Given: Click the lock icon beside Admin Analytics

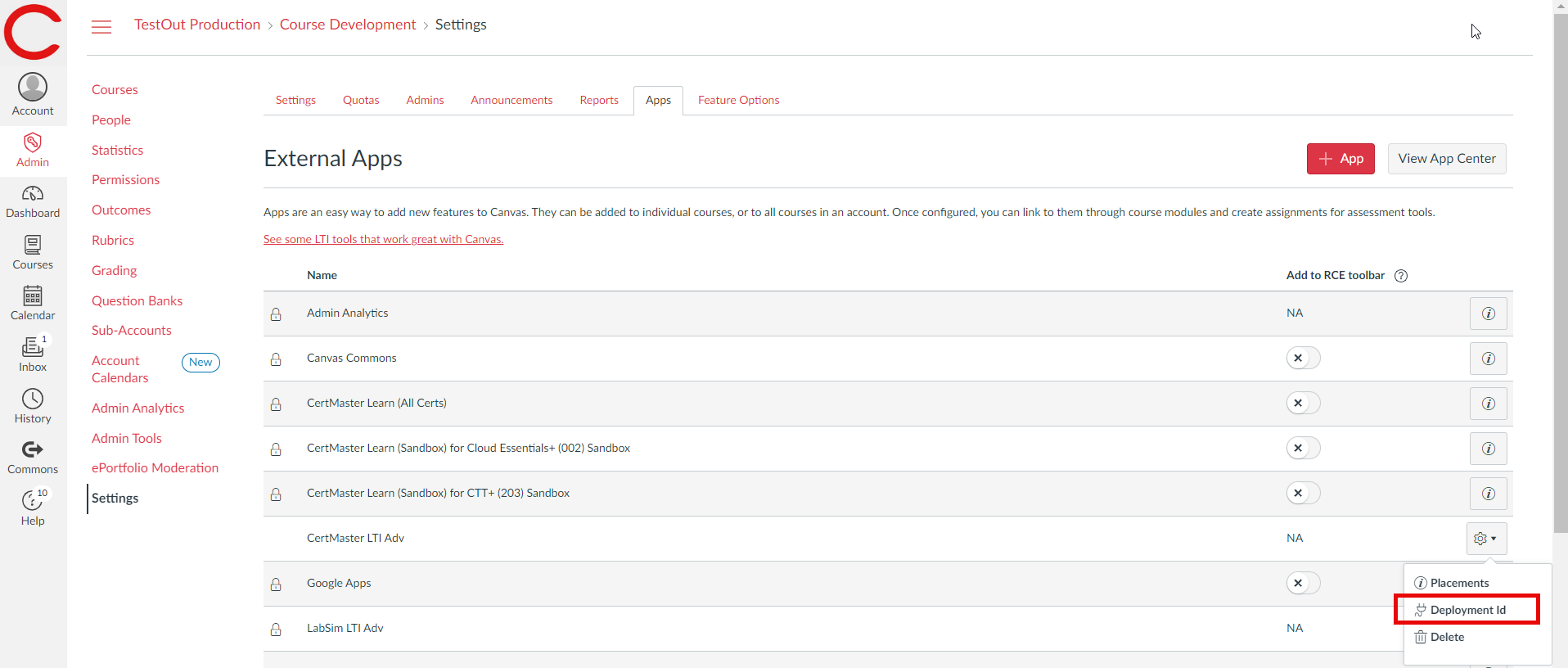Looking at the screenshot, I should (x=276, y=314).
